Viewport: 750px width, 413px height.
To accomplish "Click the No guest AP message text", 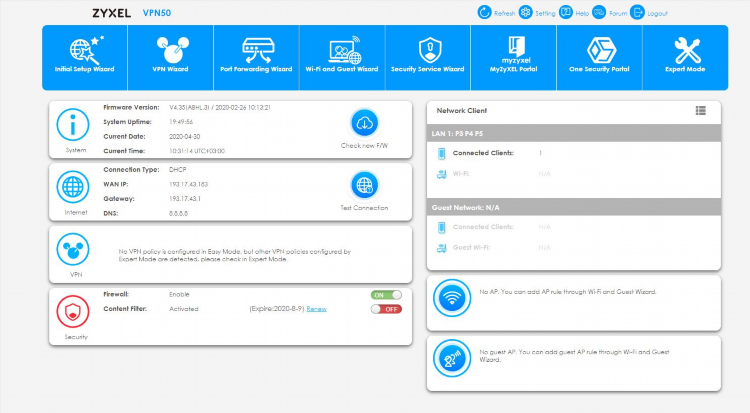I will point(574,356).
